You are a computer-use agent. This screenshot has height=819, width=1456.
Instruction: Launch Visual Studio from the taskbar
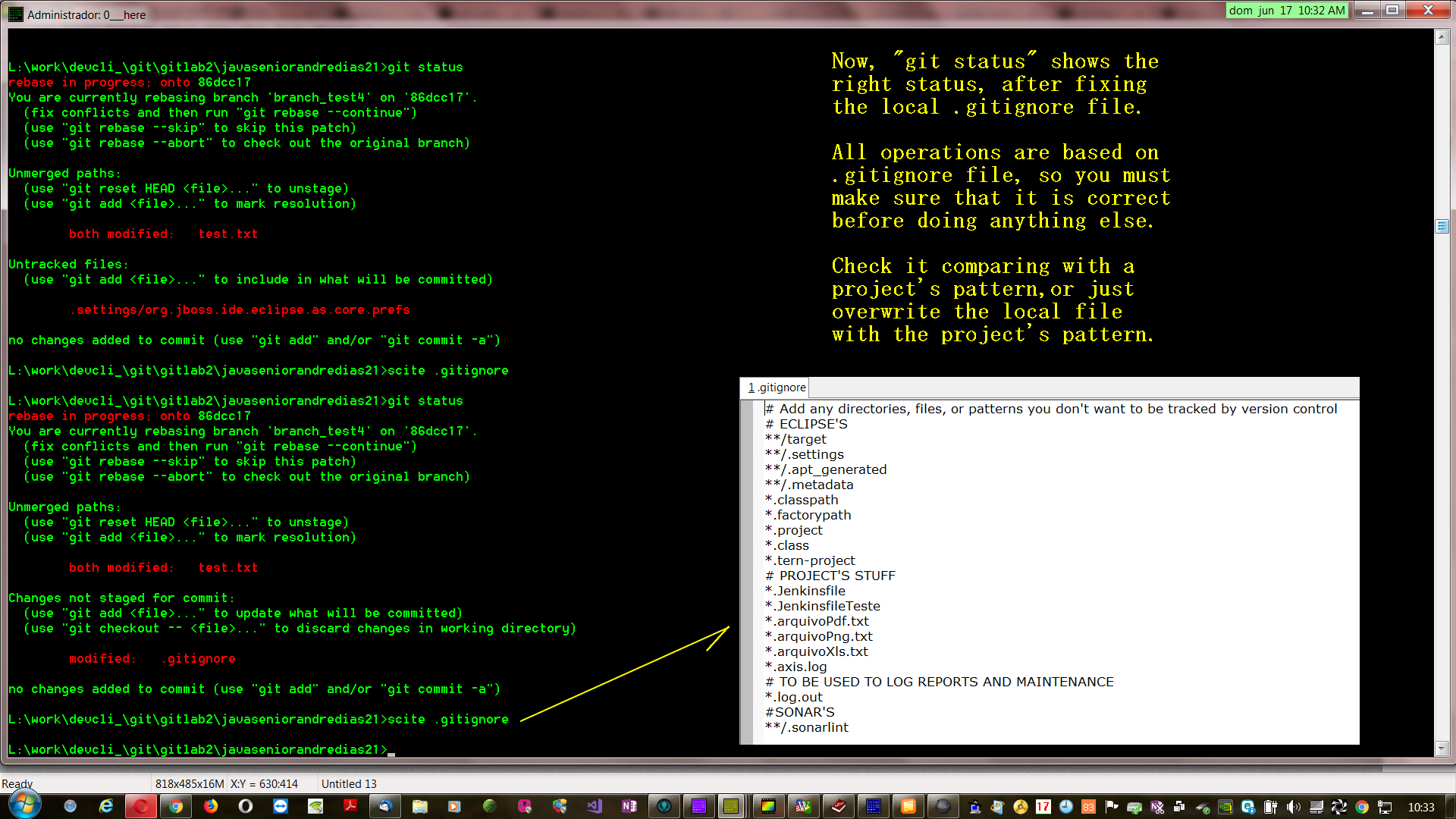(x=595, y=806)
